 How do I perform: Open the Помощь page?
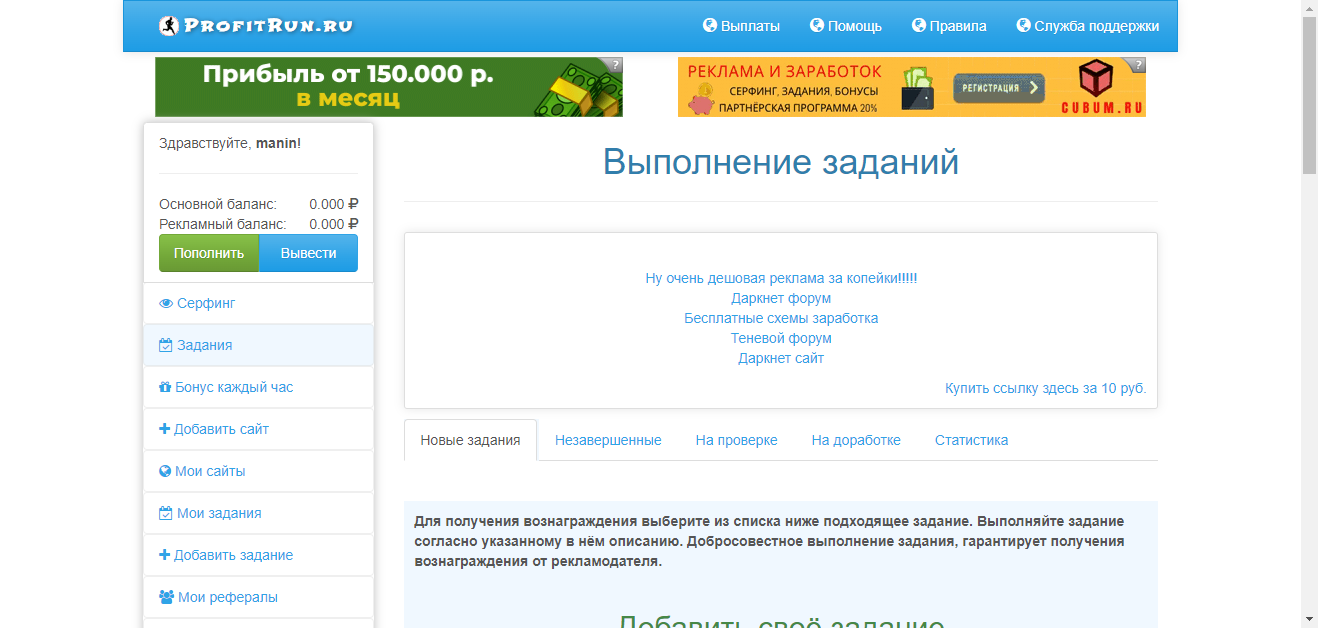click(x=845, y=26)
